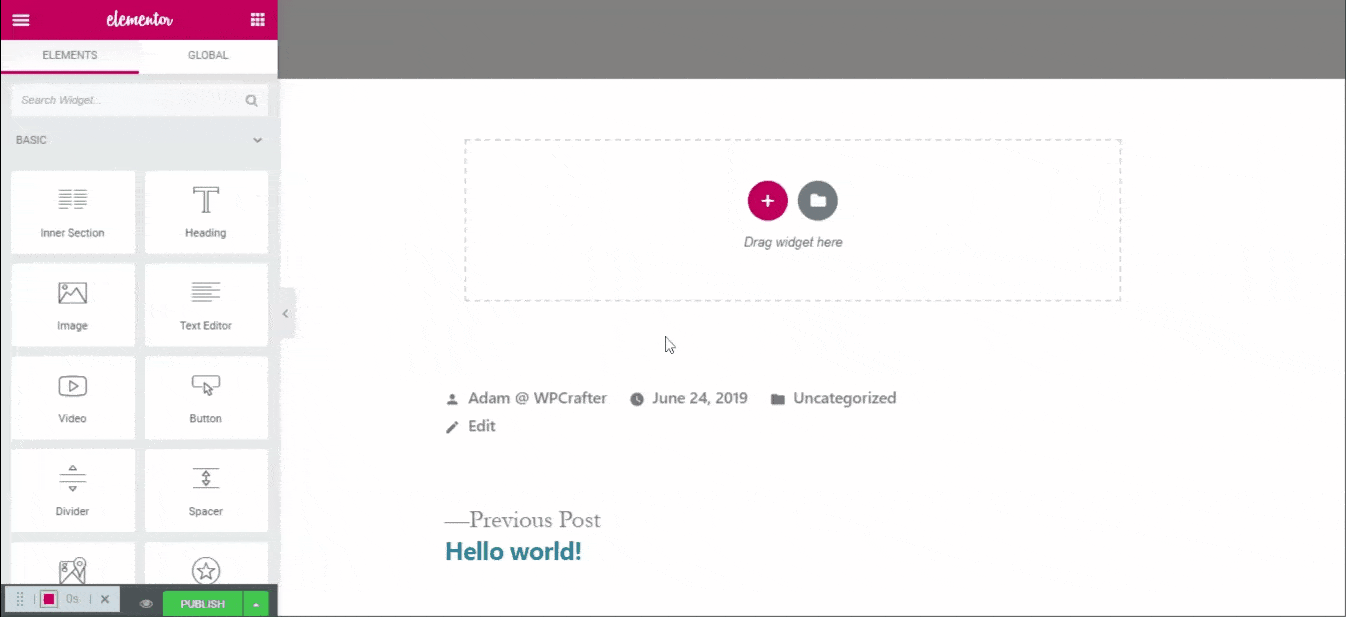Open the Elementor hamburger menu

pyautogui.click(x=21, y=20)
